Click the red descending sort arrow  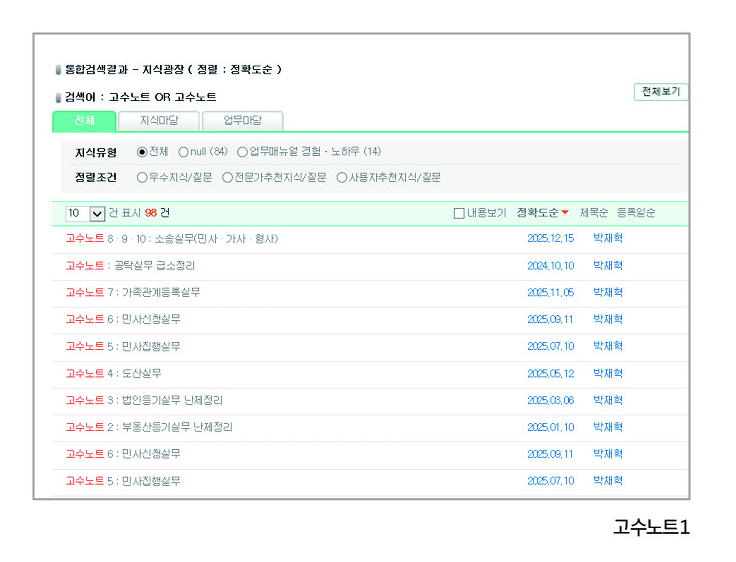point(565,213)
